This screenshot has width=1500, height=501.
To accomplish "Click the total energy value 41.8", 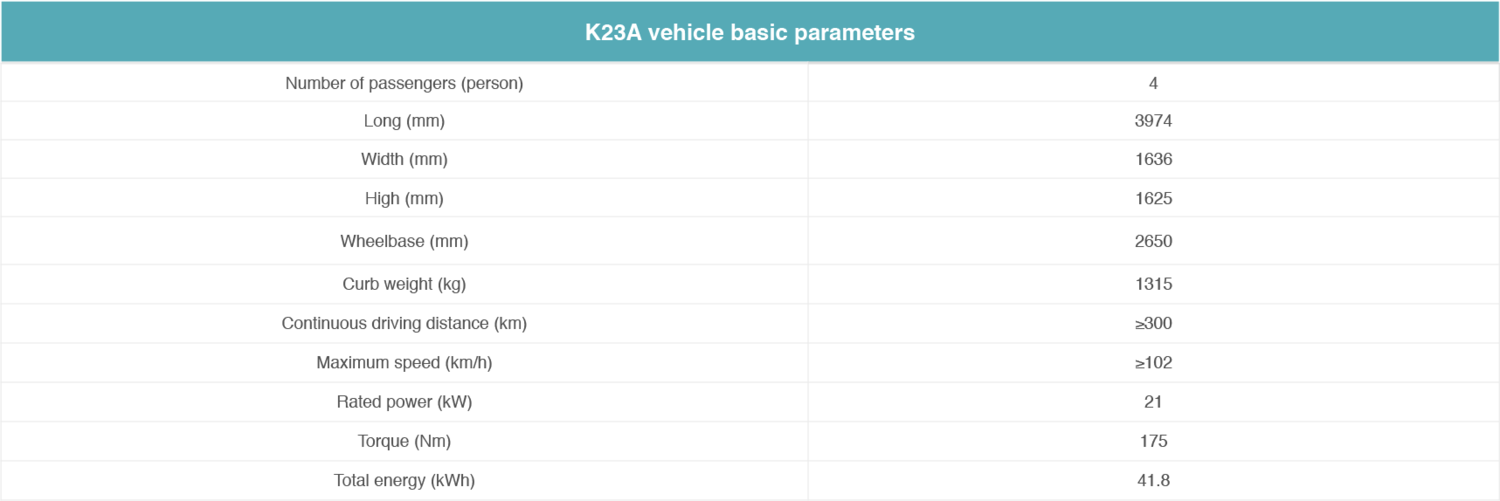I will click(1153, 480).
